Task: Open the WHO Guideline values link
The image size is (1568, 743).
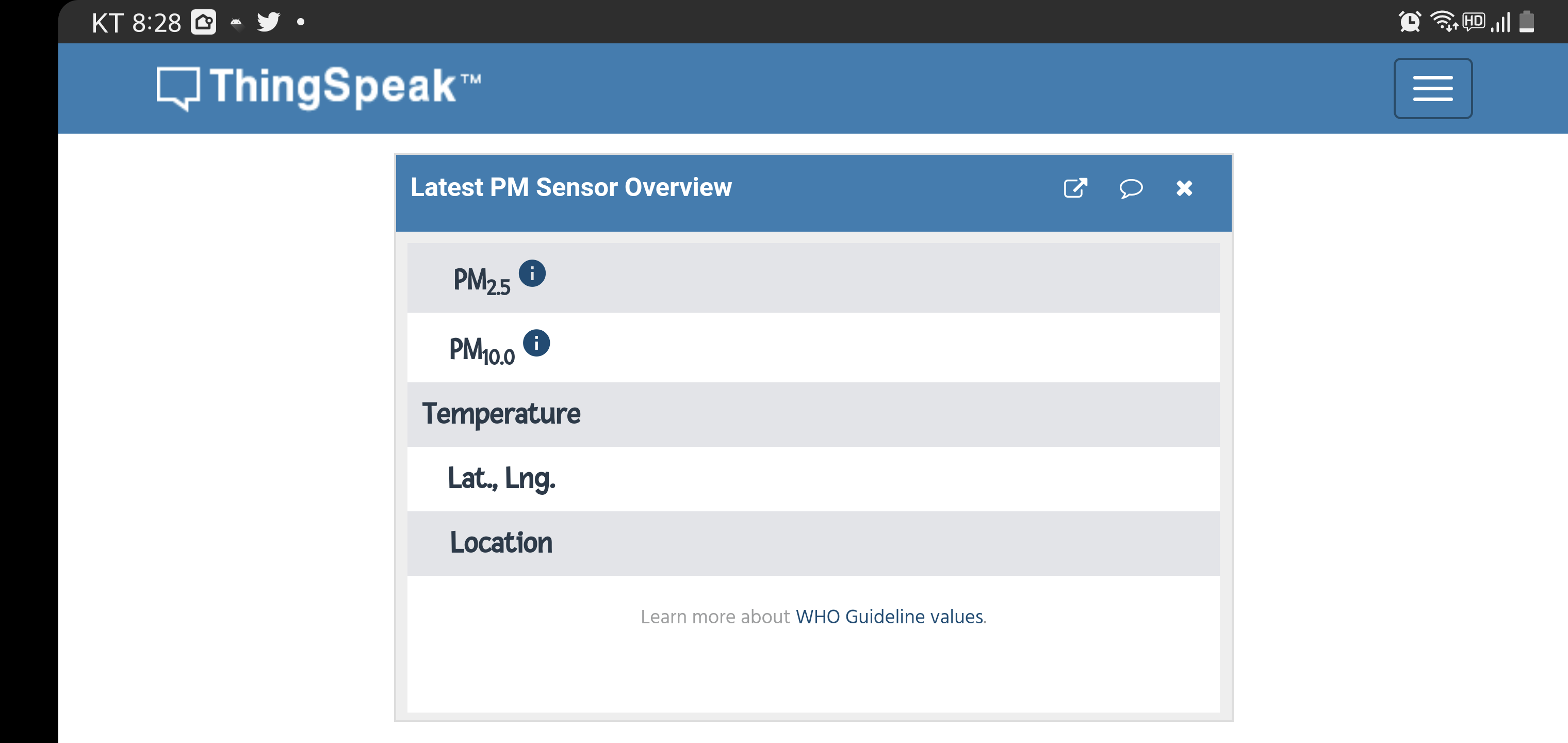Action: click(889, 616)
